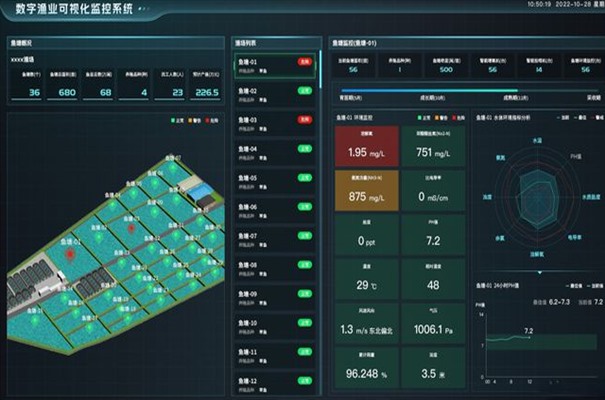Screen dimensions: 605x400
Task: Click red status badge on 鱼塘-01 list row
Action: (305, 62)
